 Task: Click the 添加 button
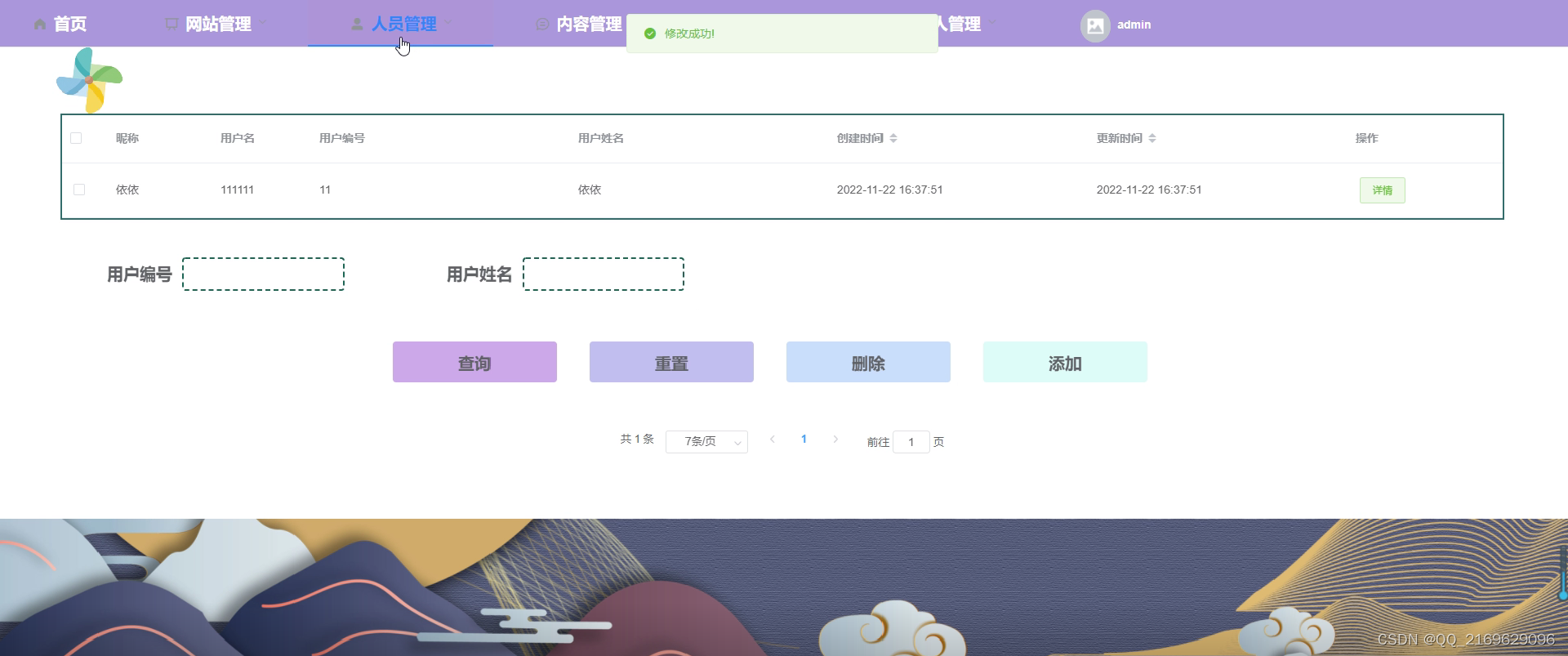click(1065, 362)
